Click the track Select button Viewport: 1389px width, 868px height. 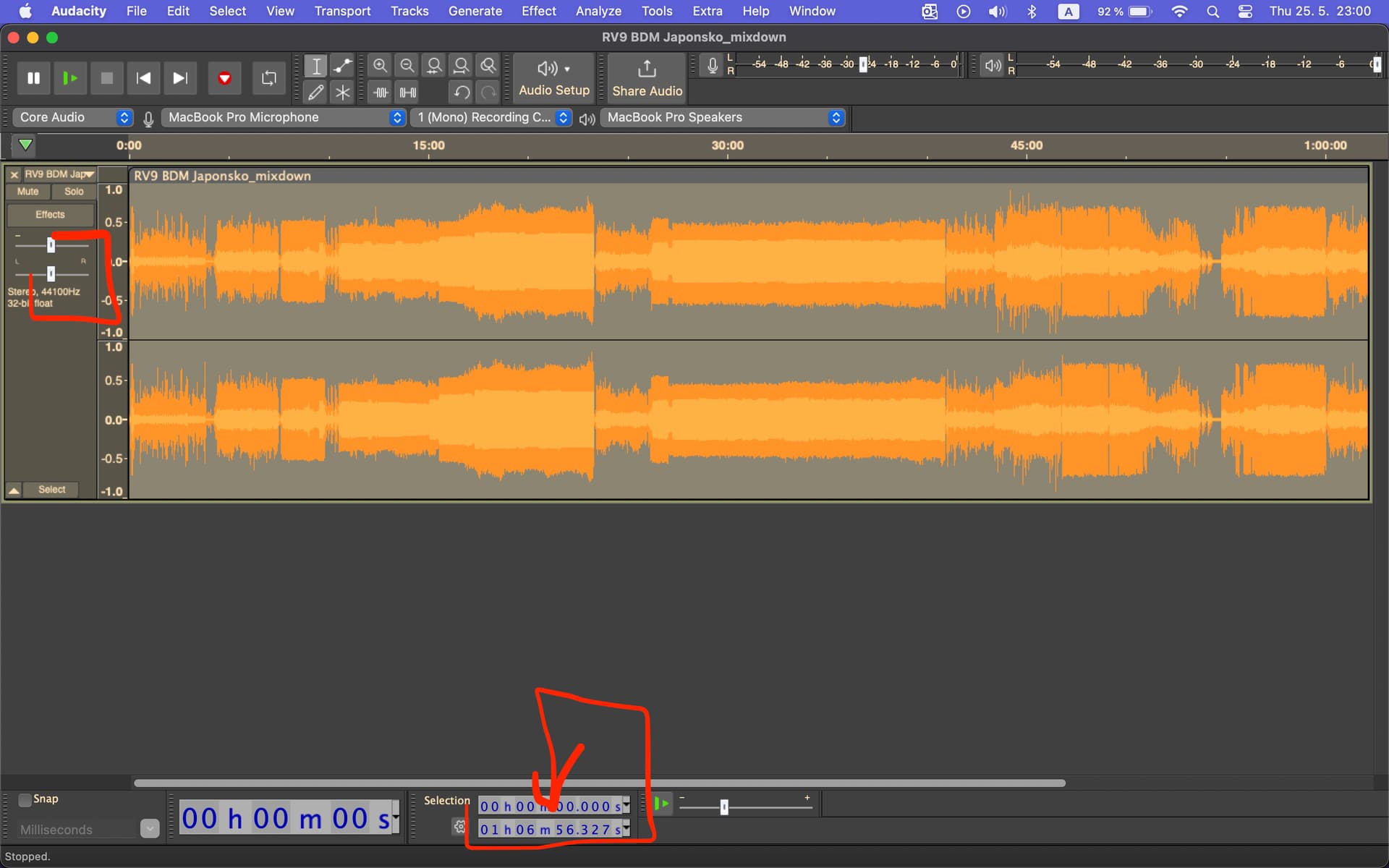point(51,490)
